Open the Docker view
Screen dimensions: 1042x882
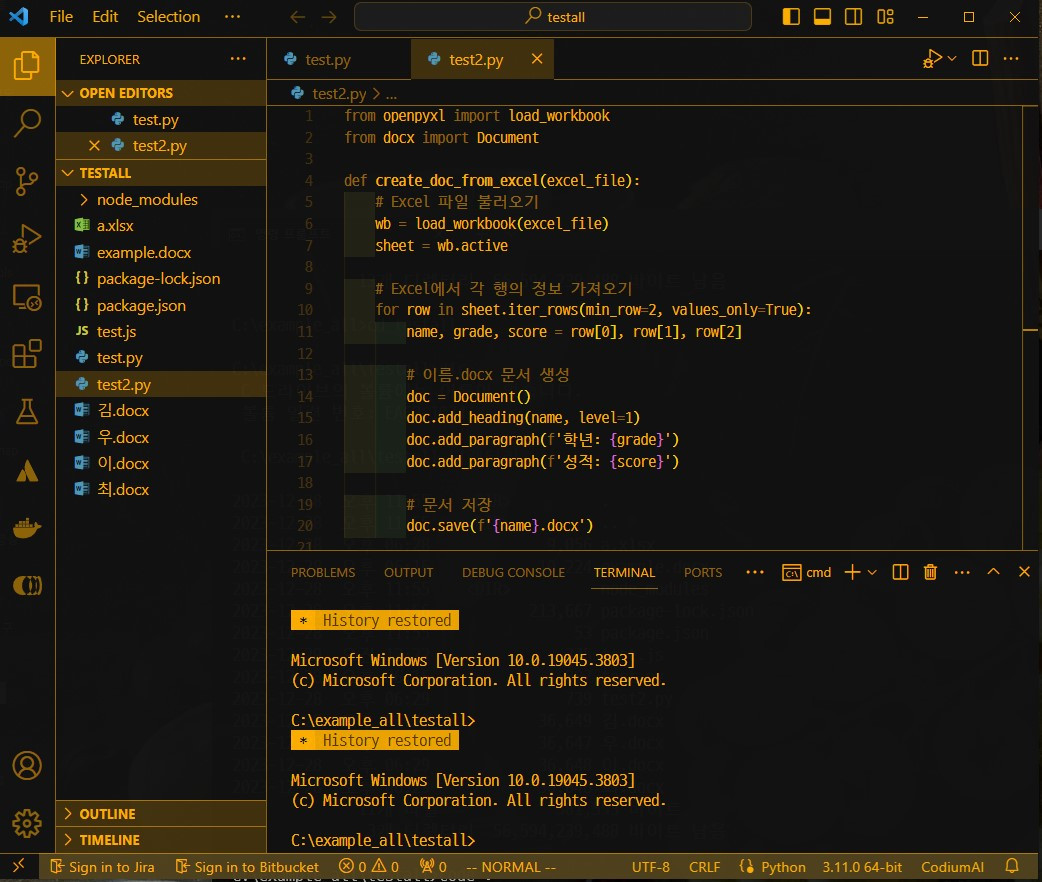27,528
